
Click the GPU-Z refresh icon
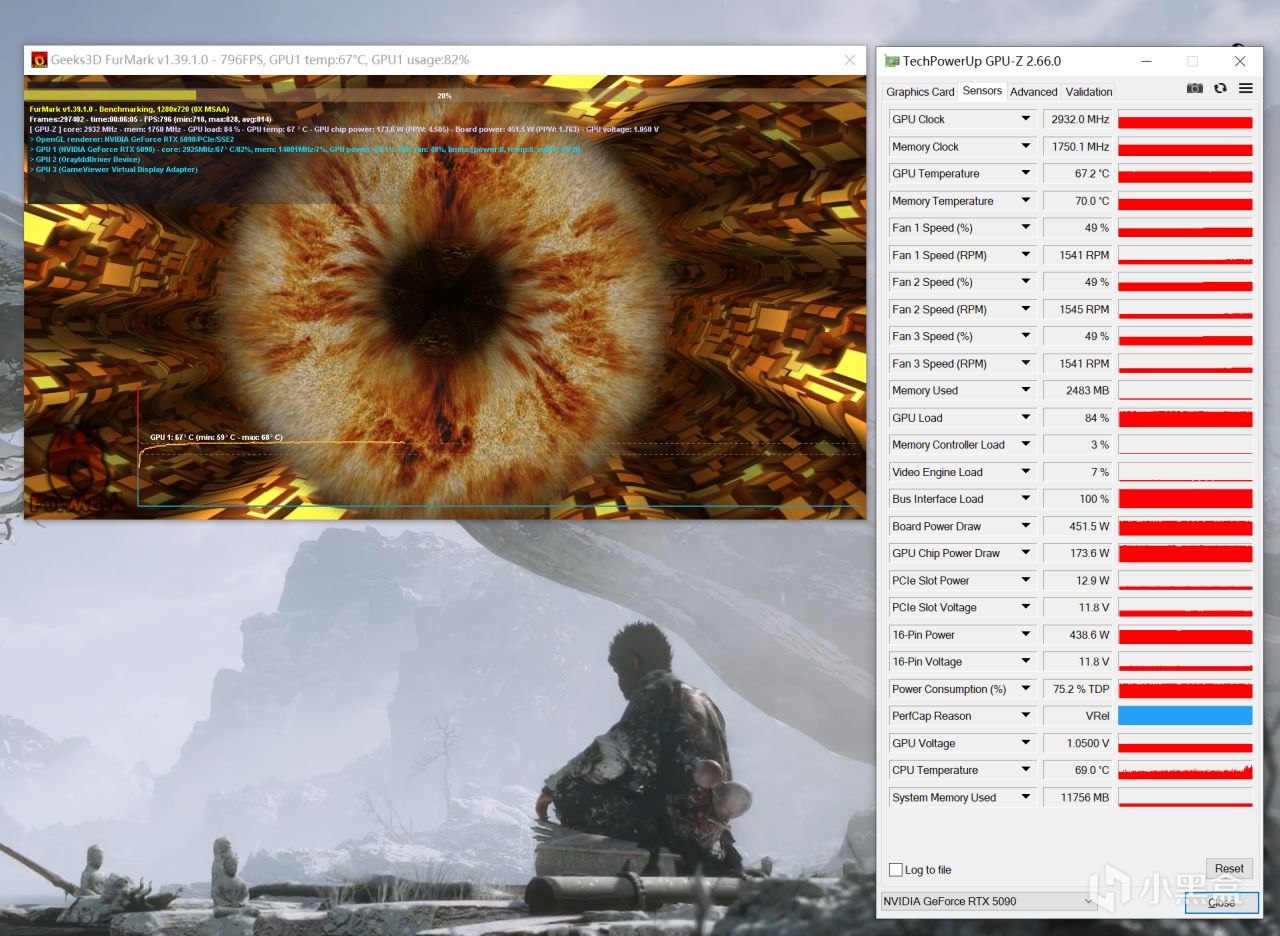pyautogui.click(x=1220, y=88)
